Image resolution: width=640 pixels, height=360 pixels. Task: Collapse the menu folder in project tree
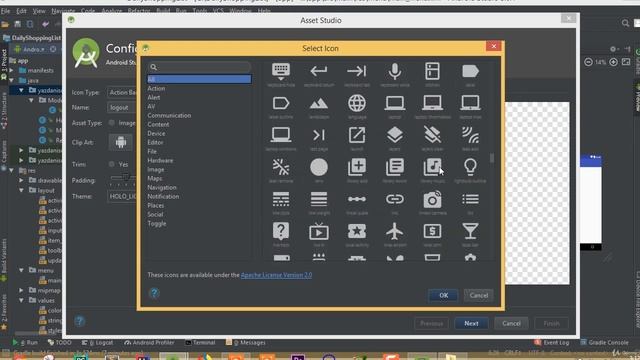point(21,270)
